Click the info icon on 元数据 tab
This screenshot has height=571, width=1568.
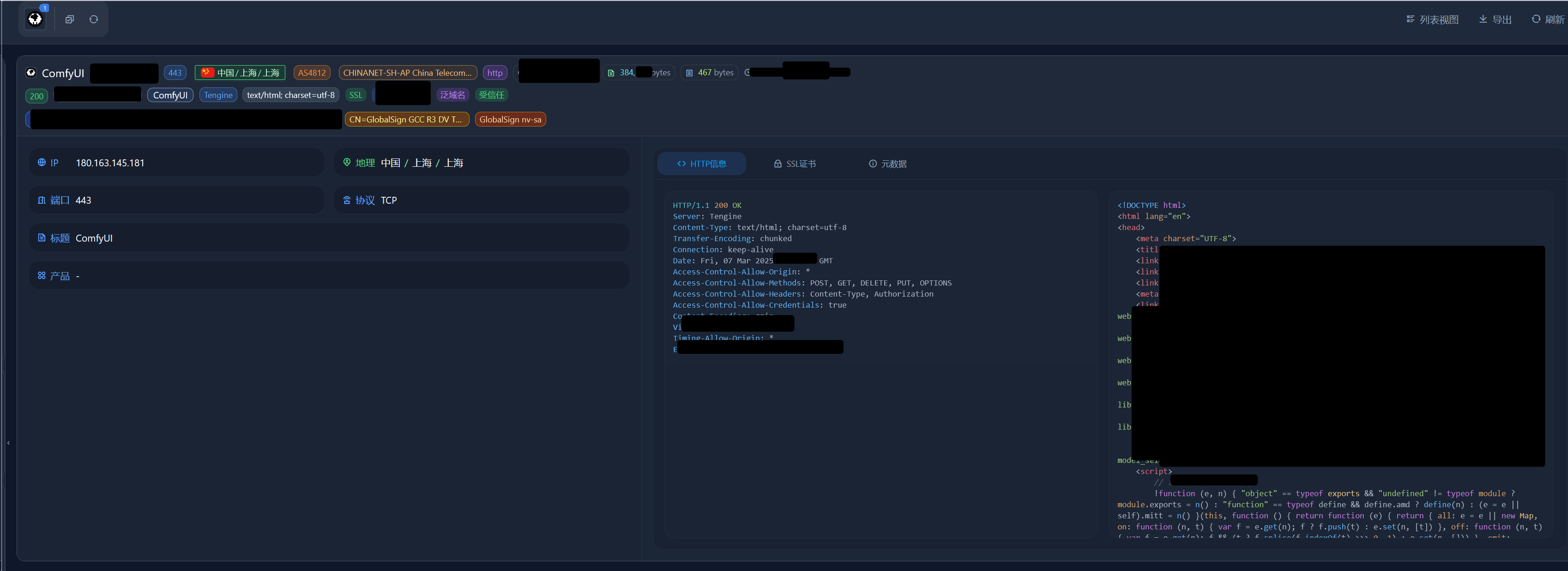[x=872, y=164]
